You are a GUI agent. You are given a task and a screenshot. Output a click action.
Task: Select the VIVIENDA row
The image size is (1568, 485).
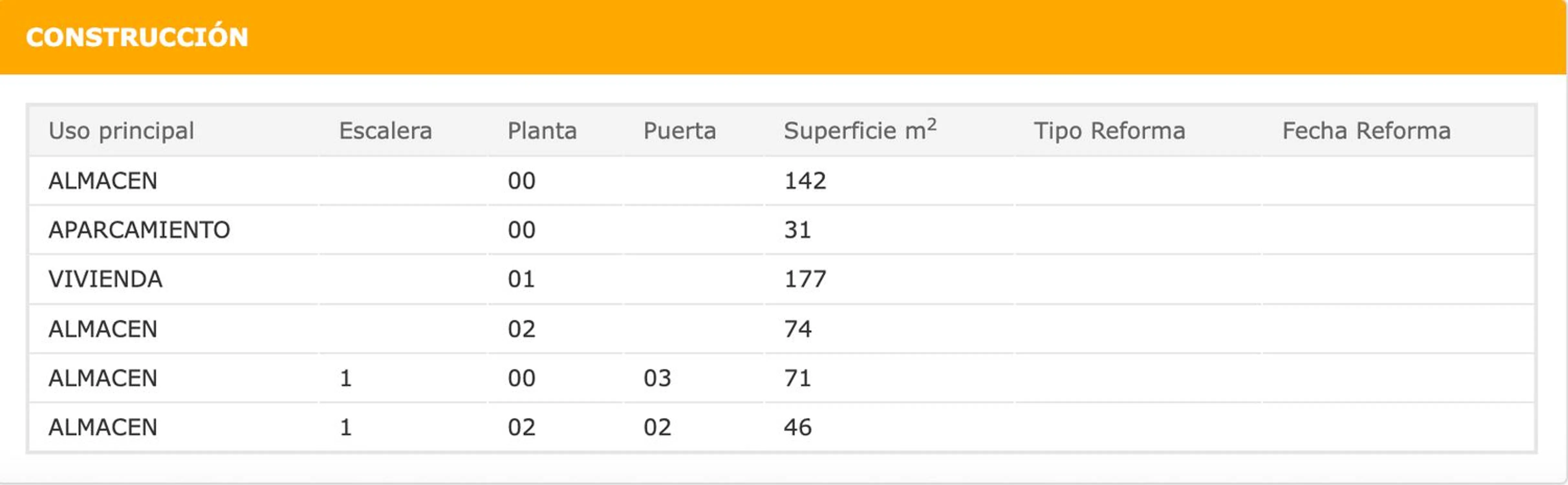click(x=105, y=279)
